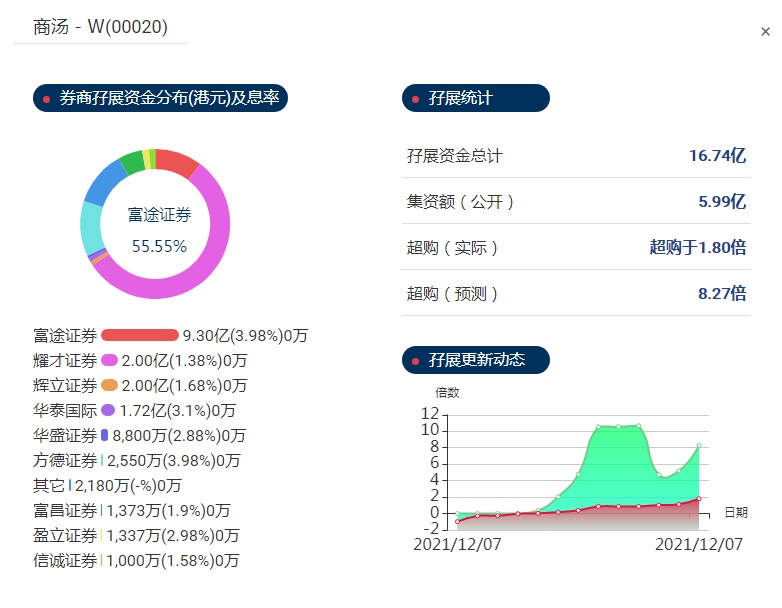Click the cyan donut chart segment
This screenshot has height=608, width=782.
tap(92, 228)
